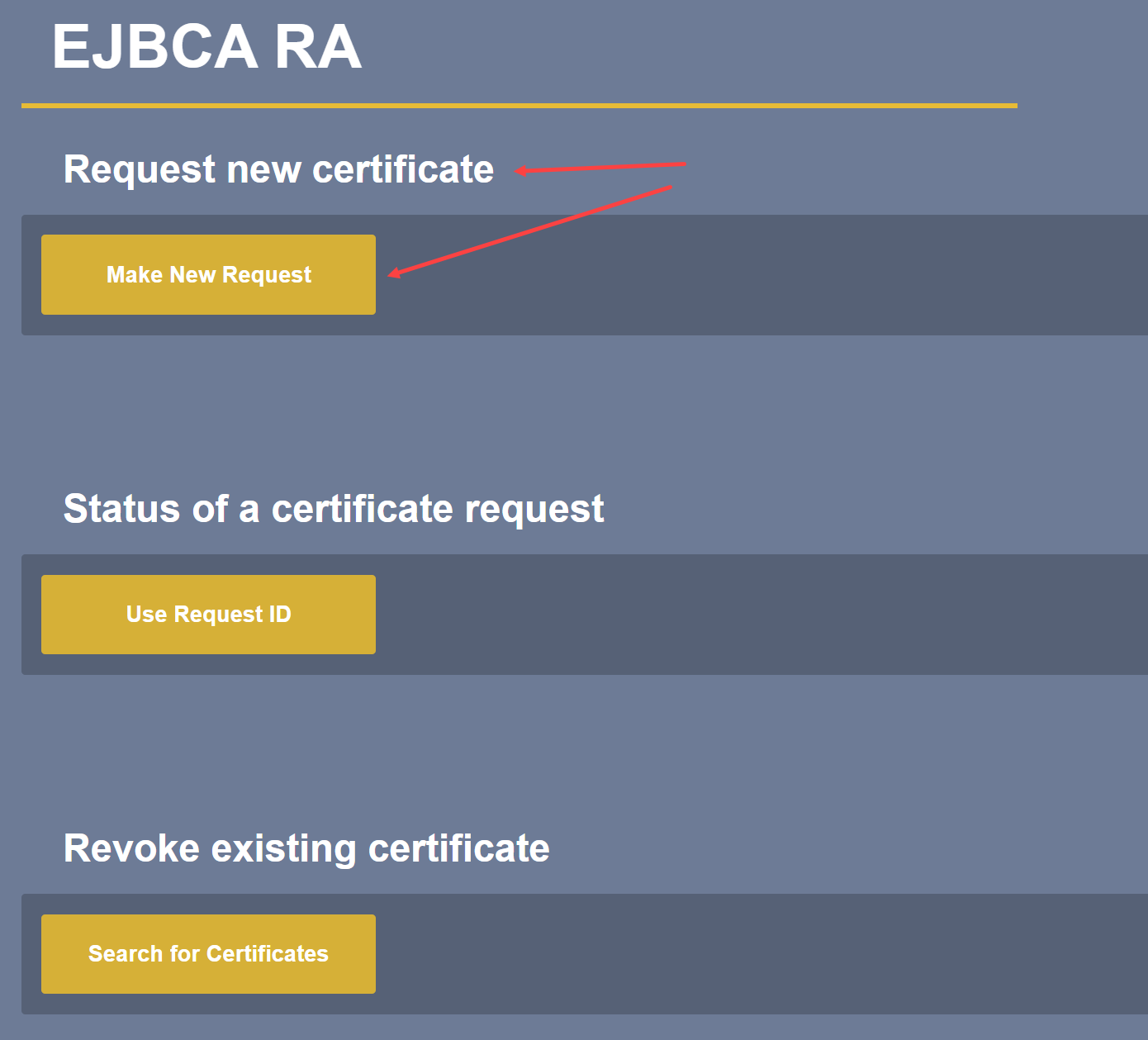Click the Revoke existing certificate heading
This screenshot has height=1040, width=1148.
[x=306, y=848]
